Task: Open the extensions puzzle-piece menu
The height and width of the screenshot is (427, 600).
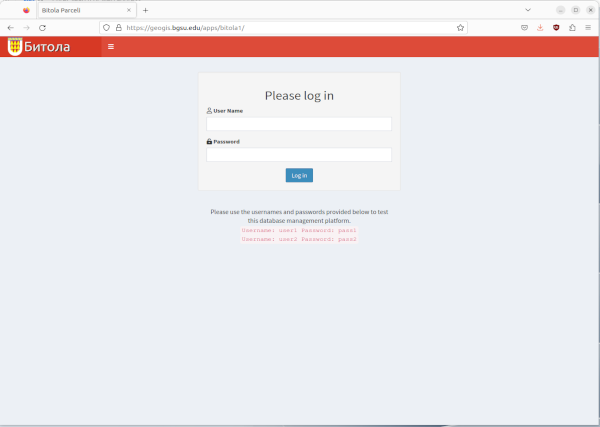Action: [x=572, y=28]
